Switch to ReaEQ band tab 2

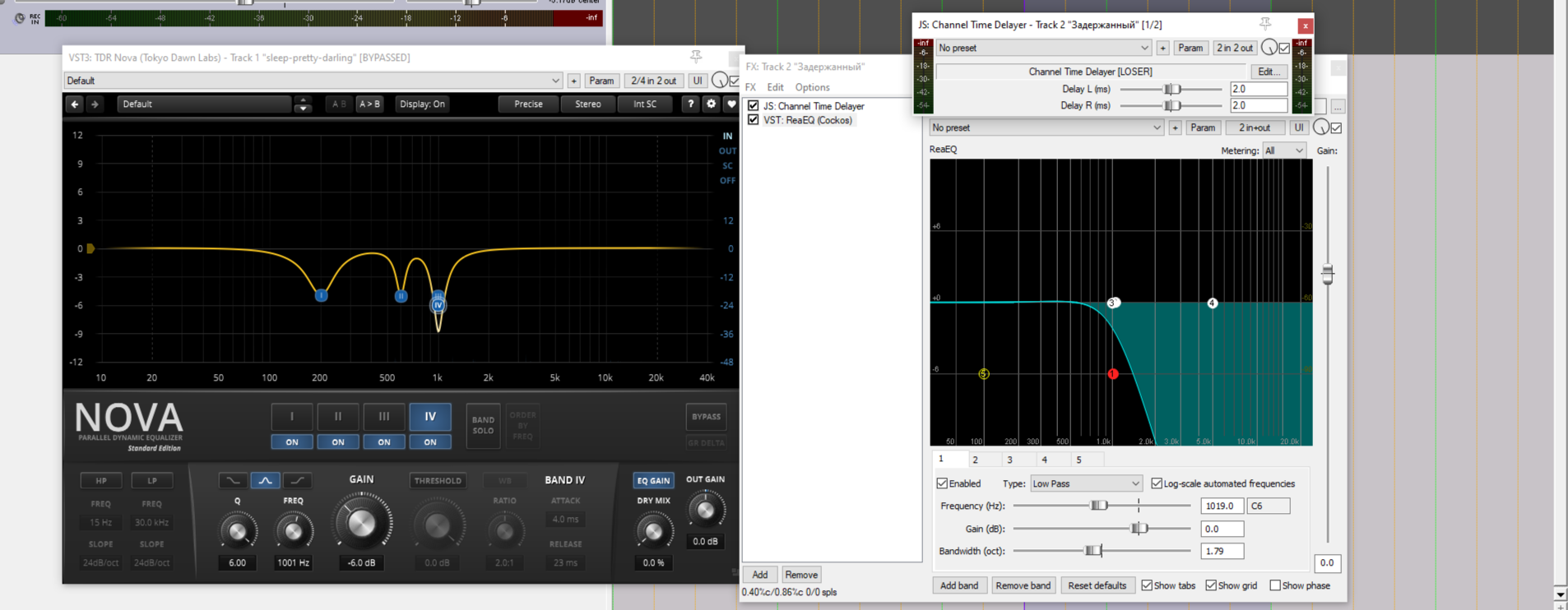coord(975,460)
